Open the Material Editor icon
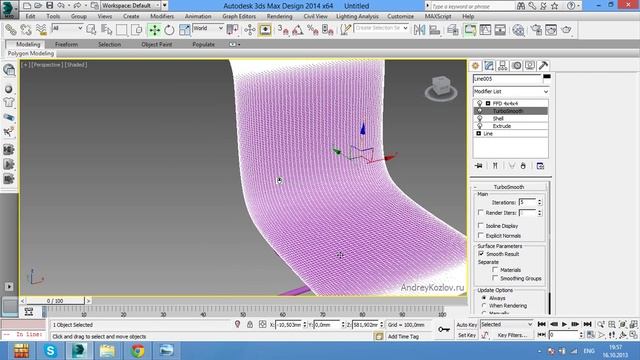The image size is (640, 360). pos(518,30)
